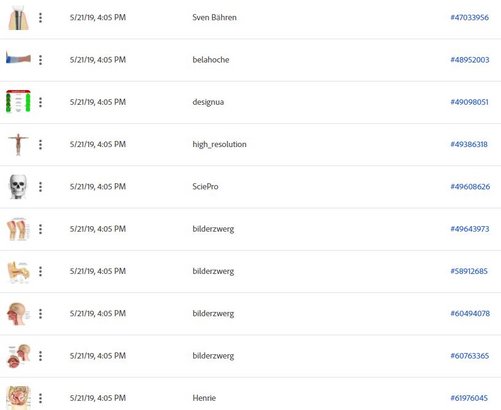This screenshot has height=410, width=501.
Task: Open asset link #61976045
Action: pyautogui.click(x=469, y=398)
